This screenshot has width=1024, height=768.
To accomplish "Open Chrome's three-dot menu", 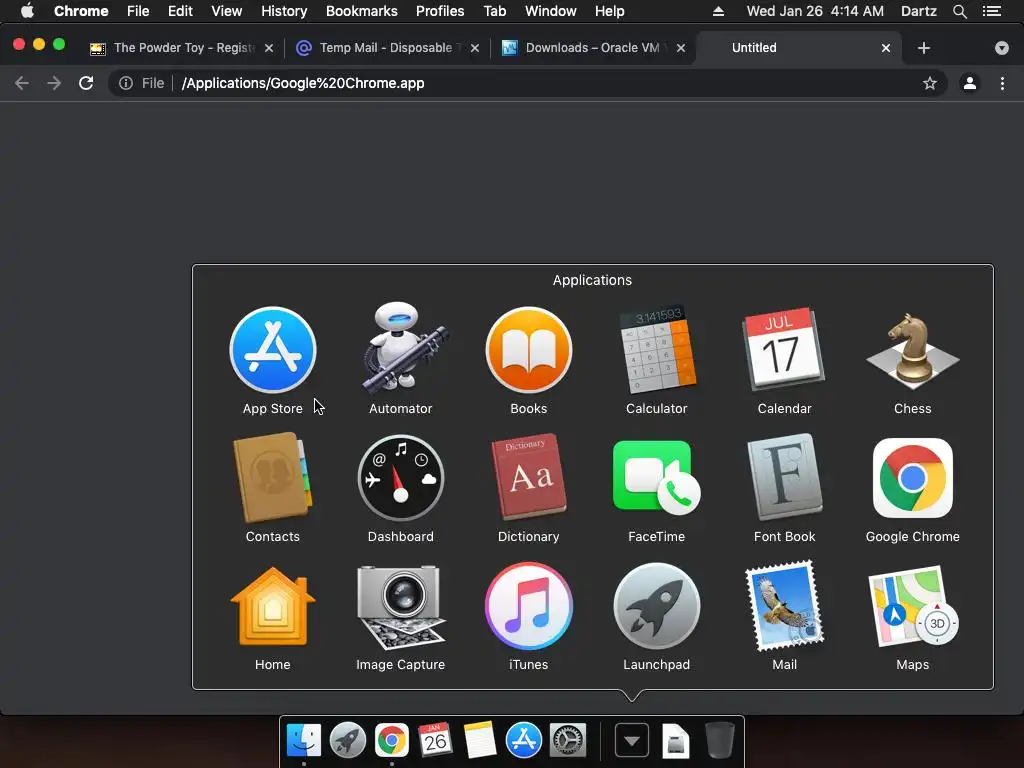I will tap(1002, 83).
